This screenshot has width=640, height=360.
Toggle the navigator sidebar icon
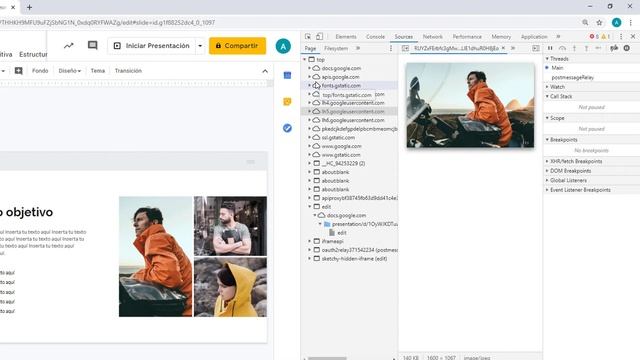coord(405,48)
